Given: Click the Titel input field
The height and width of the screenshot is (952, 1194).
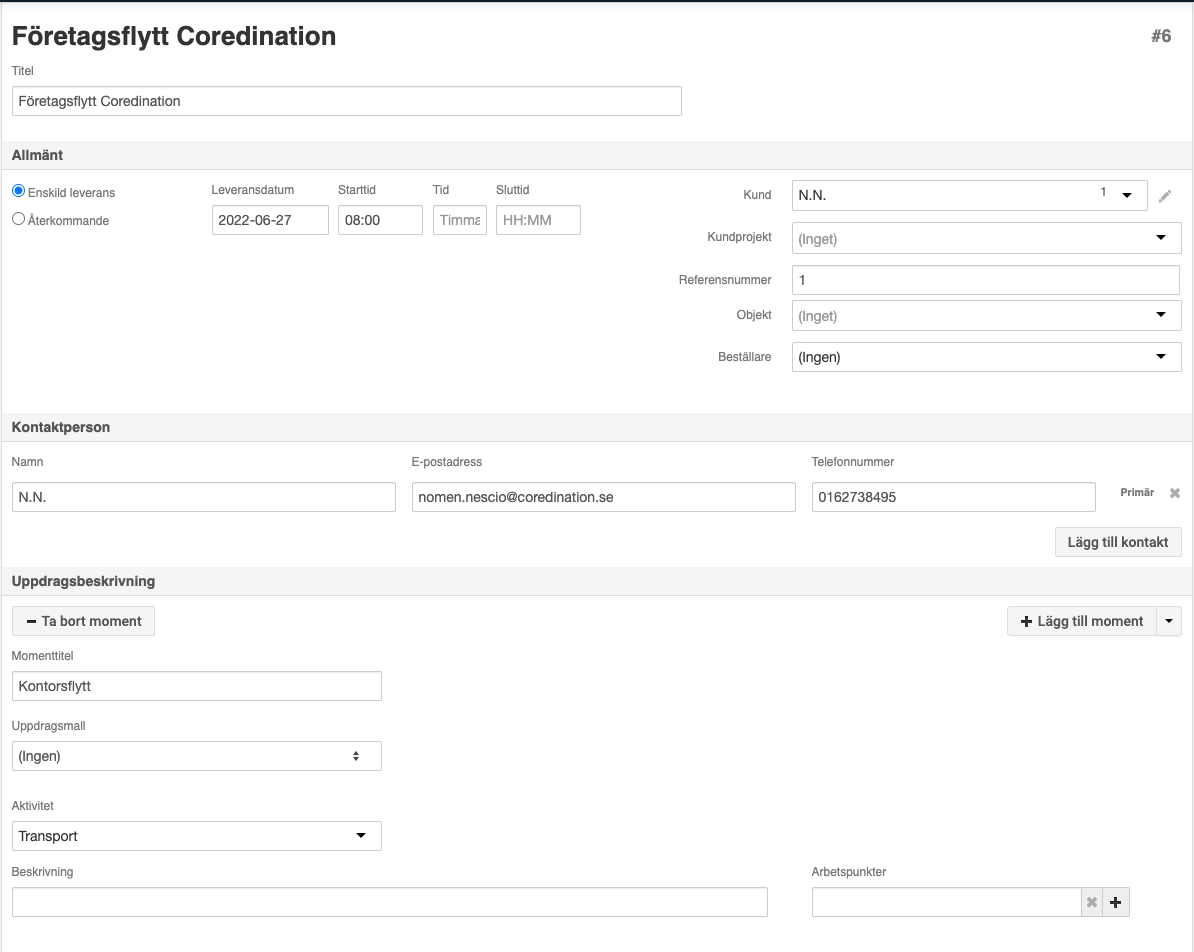Looking at the screenshot, I should click(x=346, y=101).
